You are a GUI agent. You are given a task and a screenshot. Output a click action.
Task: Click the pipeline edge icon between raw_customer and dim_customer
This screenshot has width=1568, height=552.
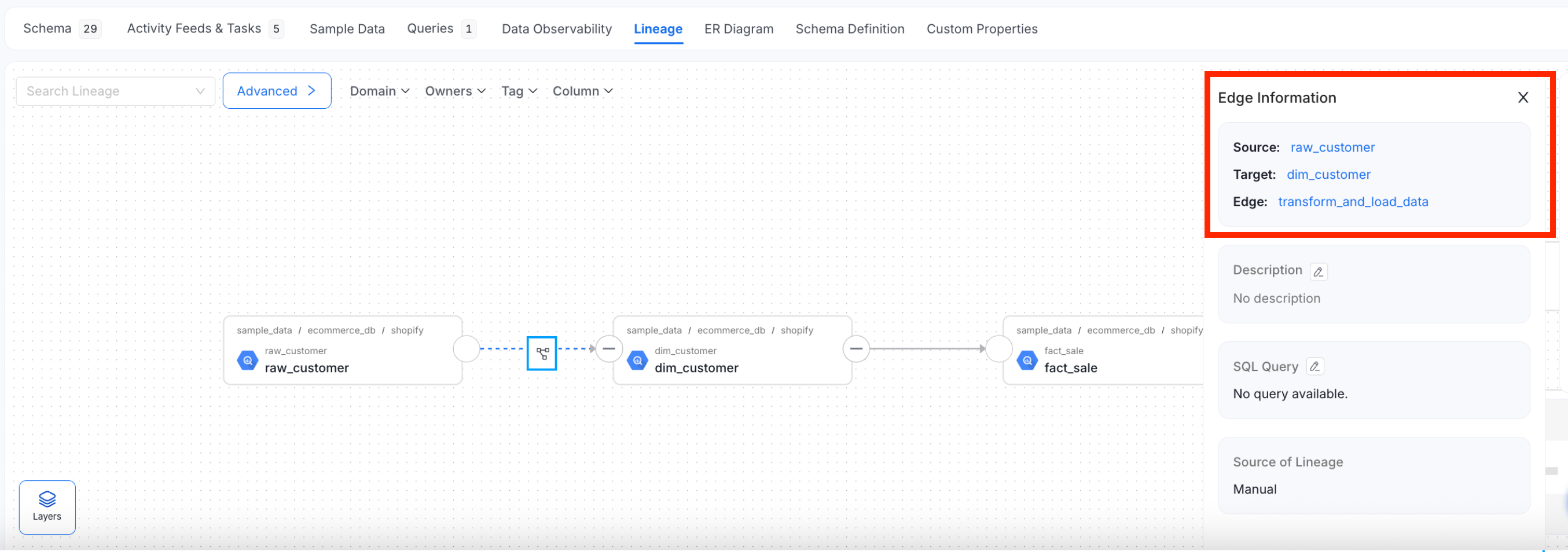[542, 353]
